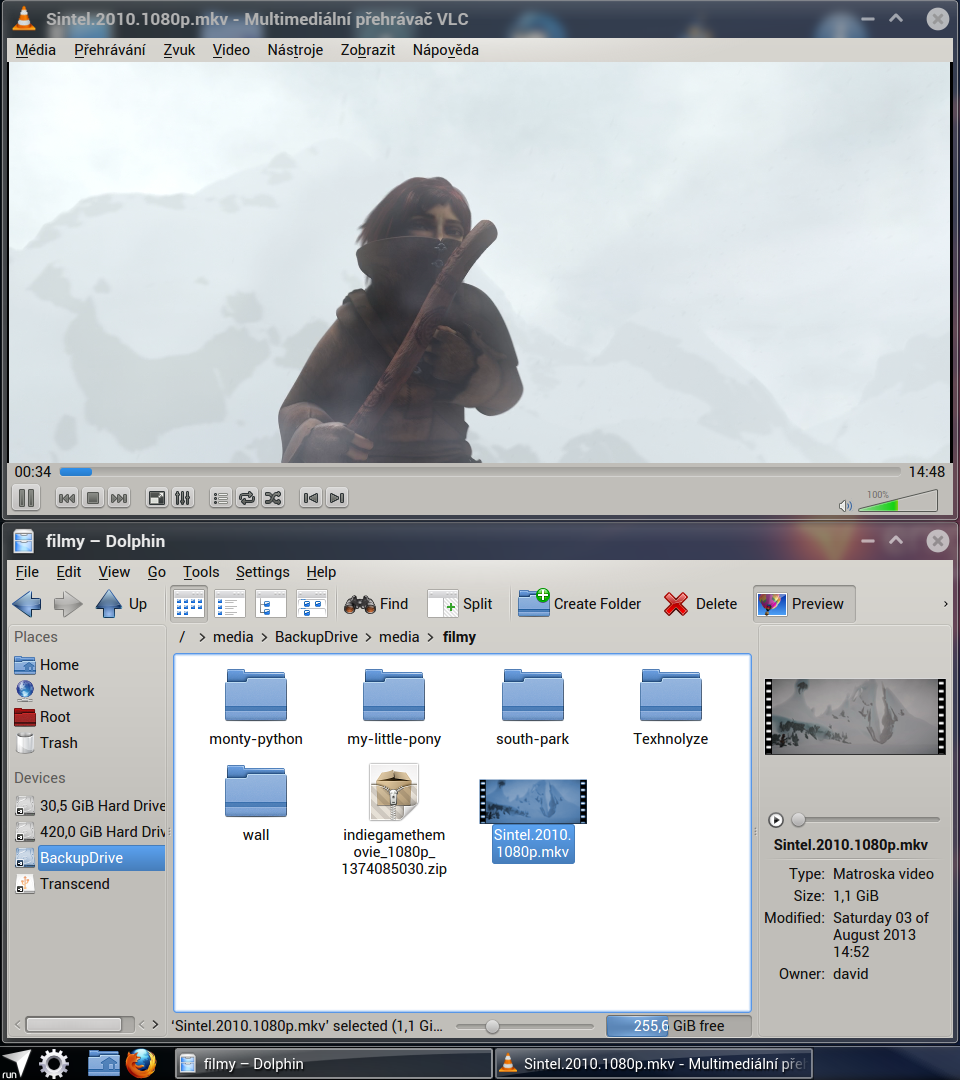Screen dimensions: 960x1080
Task: Open the run launcher in the taskbar
Action: (x=16, y=1064)
